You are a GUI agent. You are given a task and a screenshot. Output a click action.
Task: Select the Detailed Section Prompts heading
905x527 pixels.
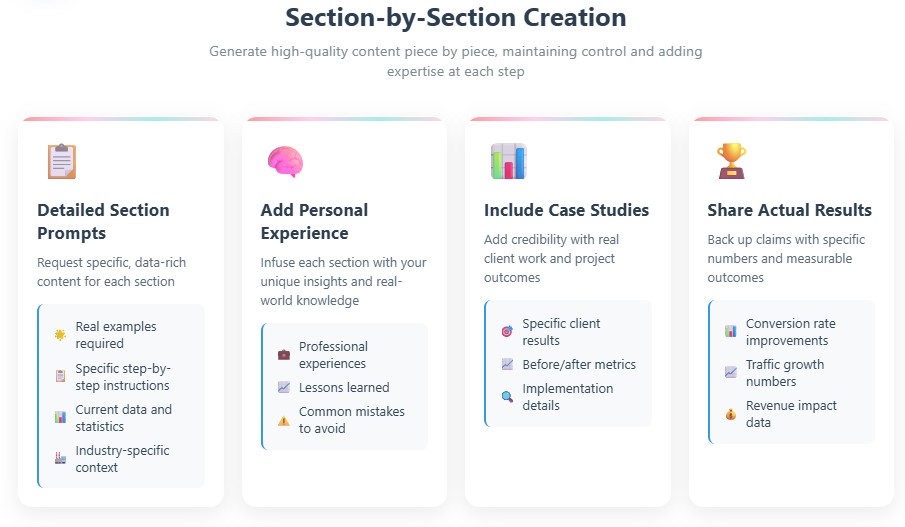[103, 222]
